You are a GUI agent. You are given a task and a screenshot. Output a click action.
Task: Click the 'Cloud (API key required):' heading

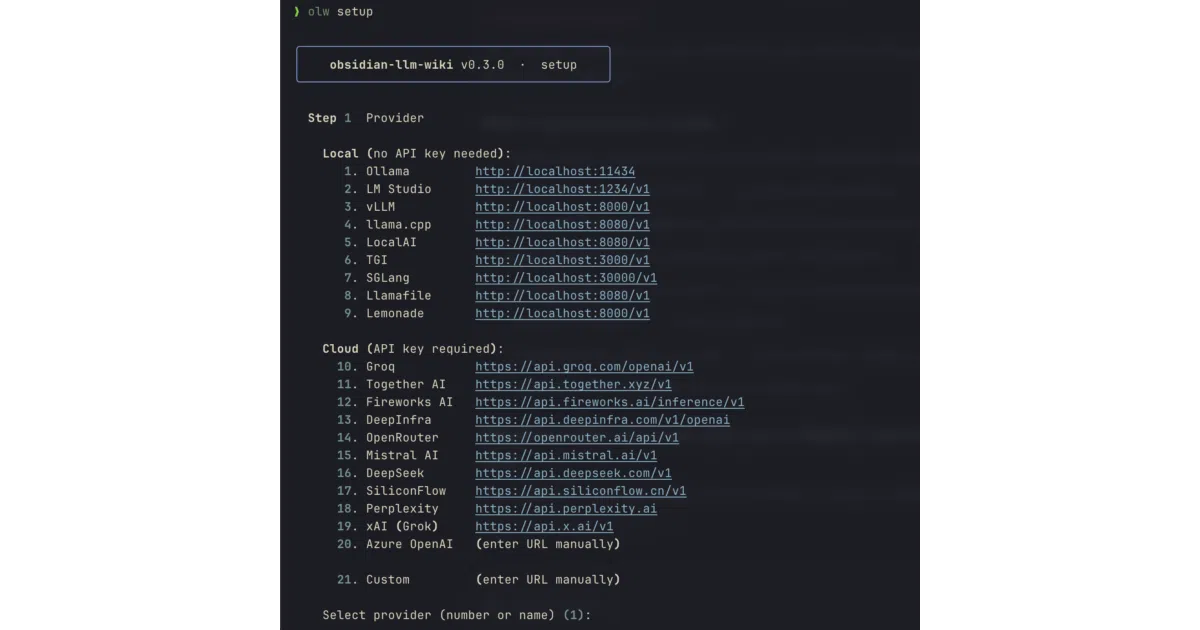pyautogui.click(x=413, y=349)
